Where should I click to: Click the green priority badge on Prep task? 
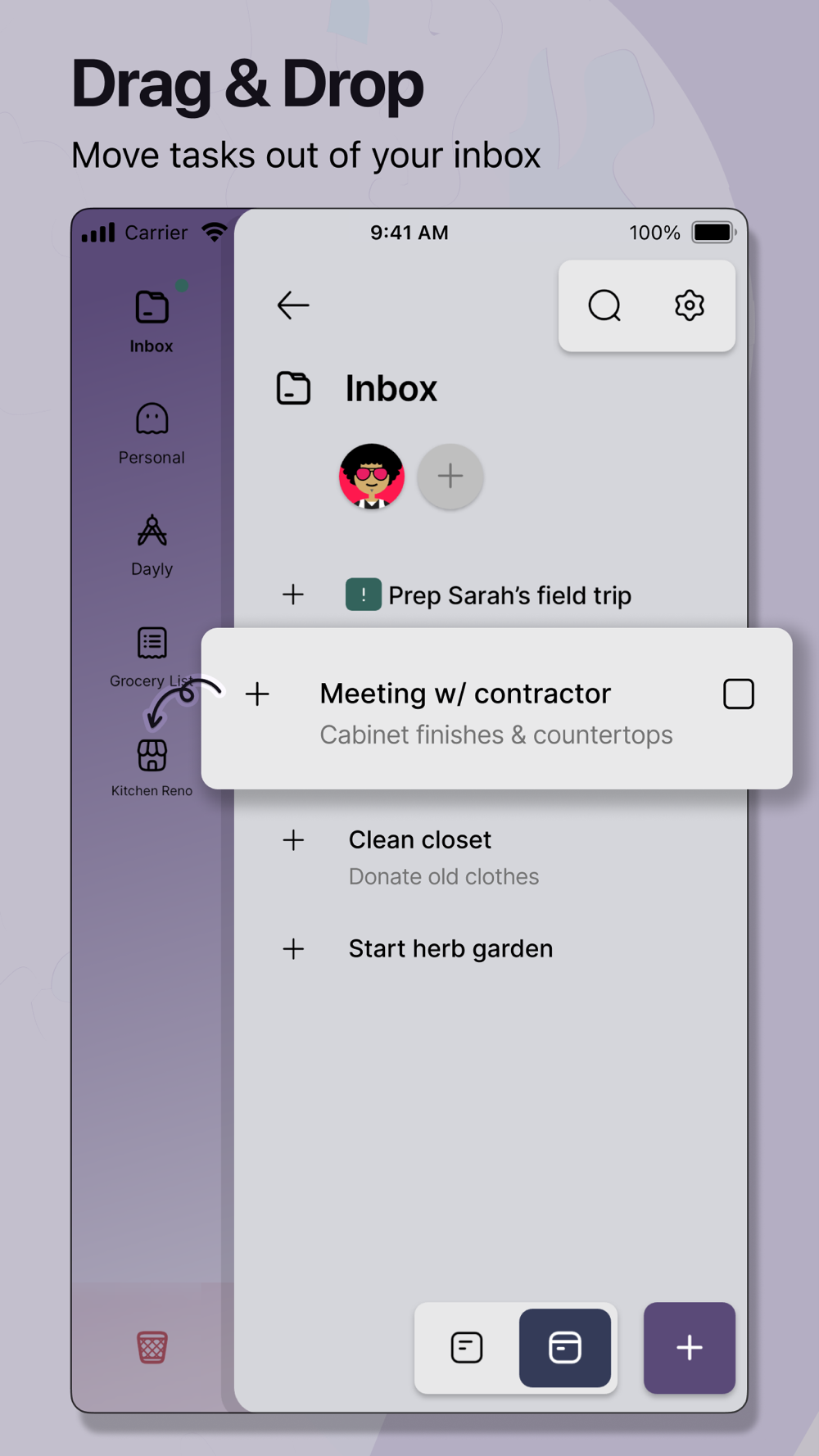tap(364, 595)
